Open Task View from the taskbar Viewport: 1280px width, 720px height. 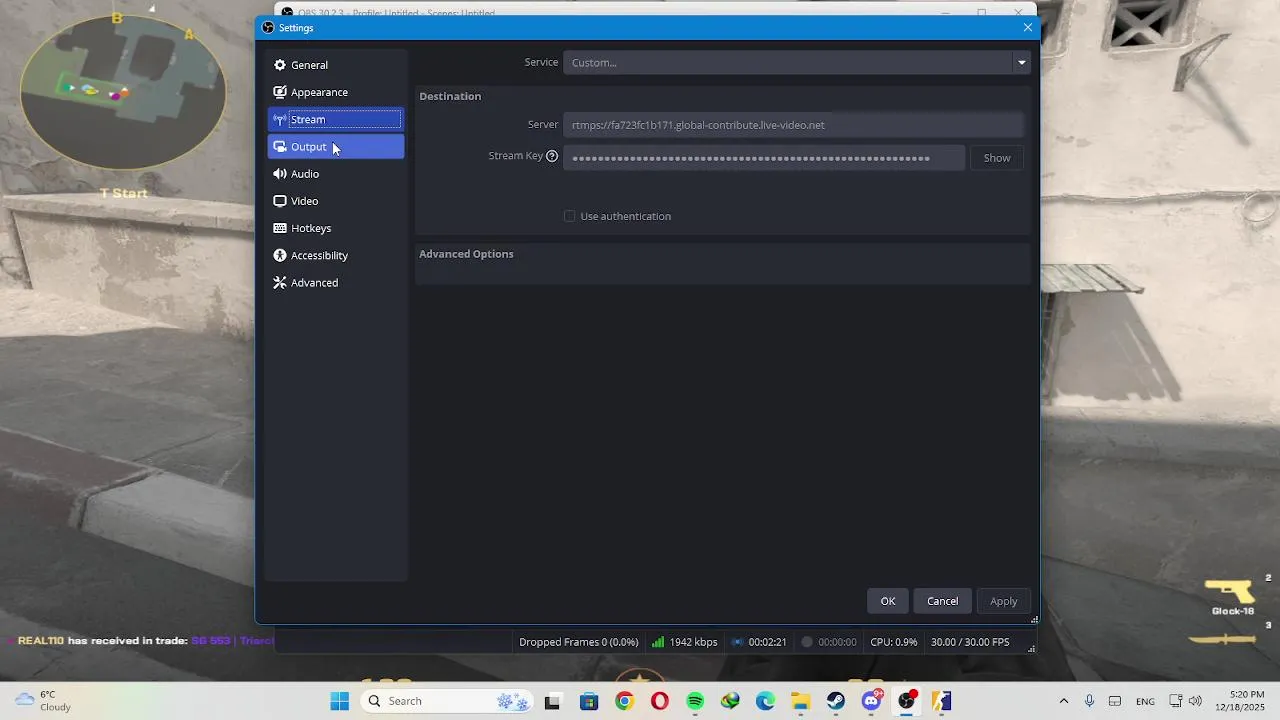(552, 701)
